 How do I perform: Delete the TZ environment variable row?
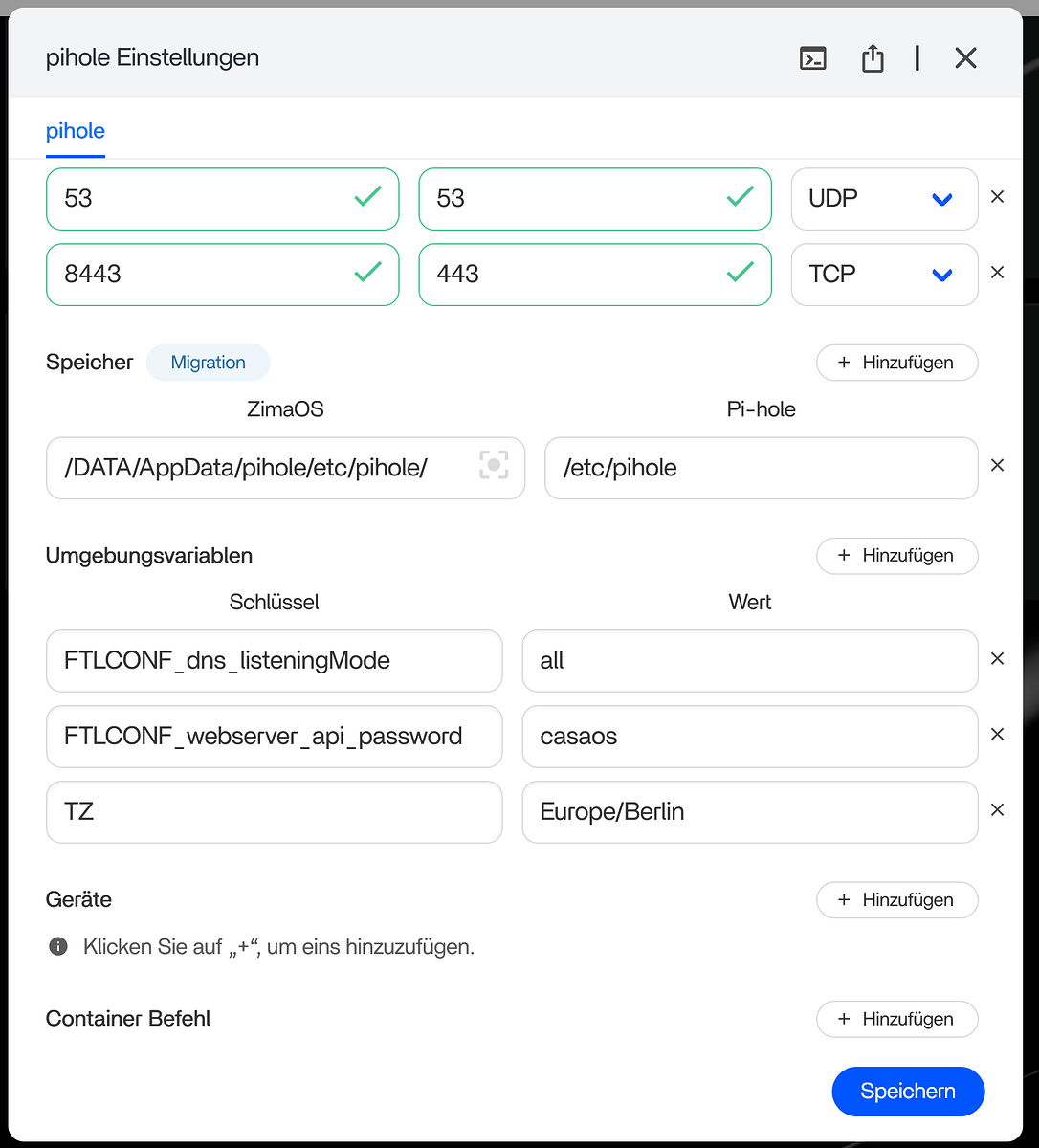coord(997,810)
